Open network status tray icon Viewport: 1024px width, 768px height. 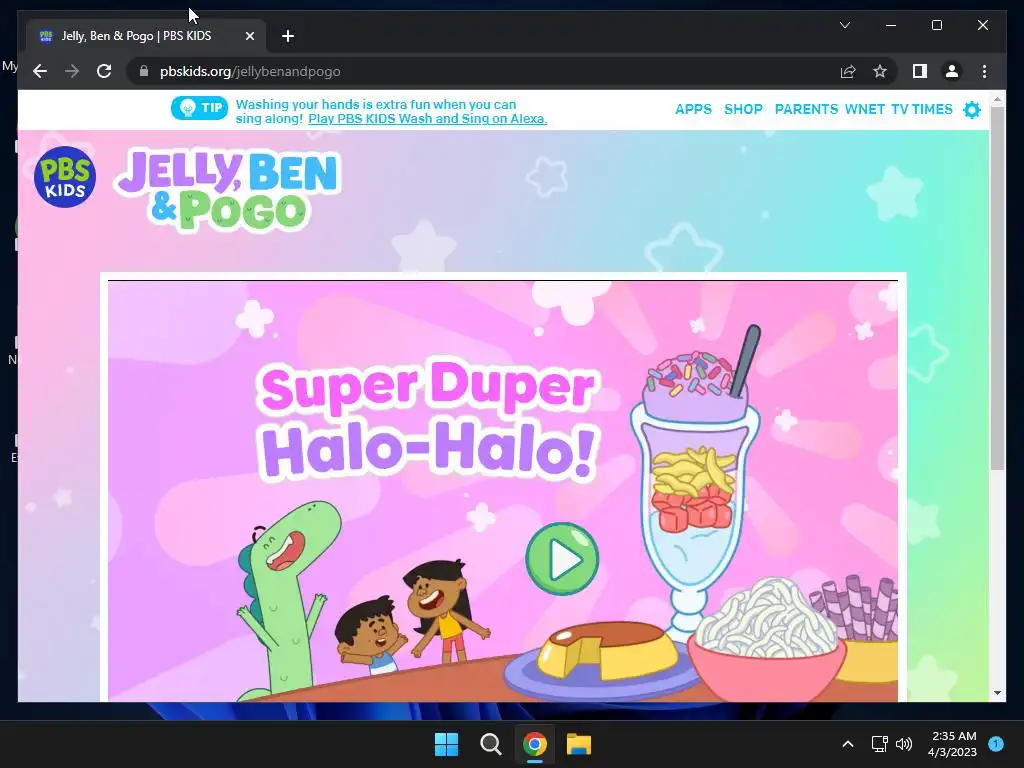click(879, 744)
